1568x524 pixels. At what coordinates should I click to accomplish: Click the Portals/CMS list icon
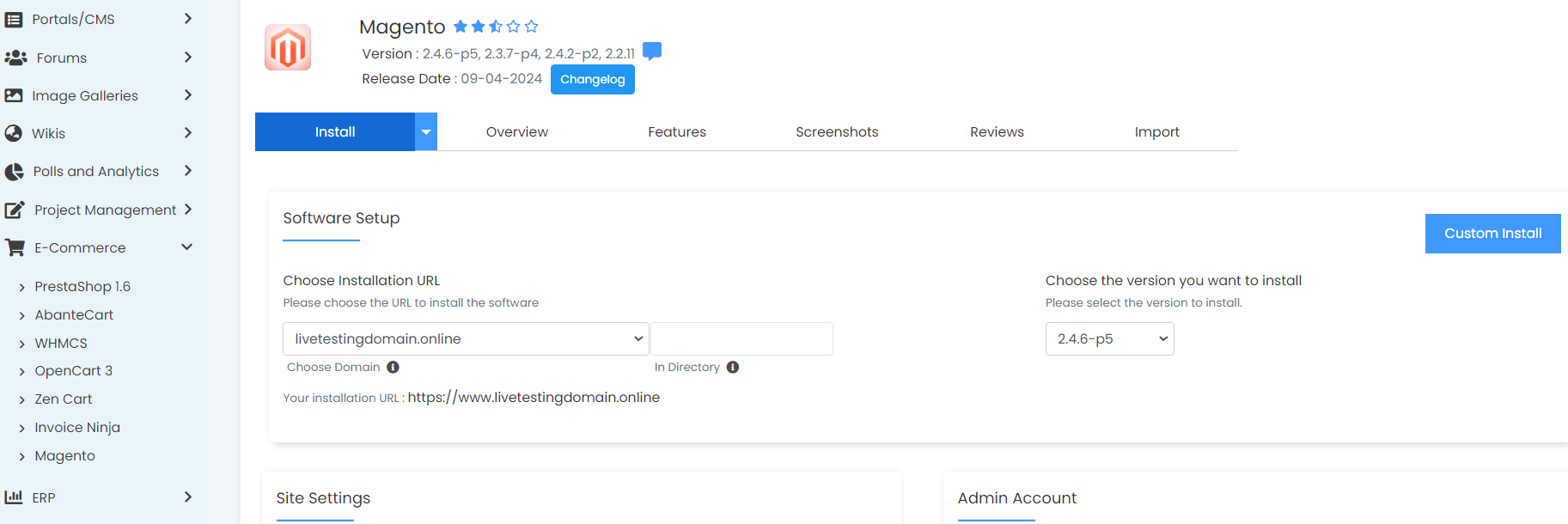(14, 19)
